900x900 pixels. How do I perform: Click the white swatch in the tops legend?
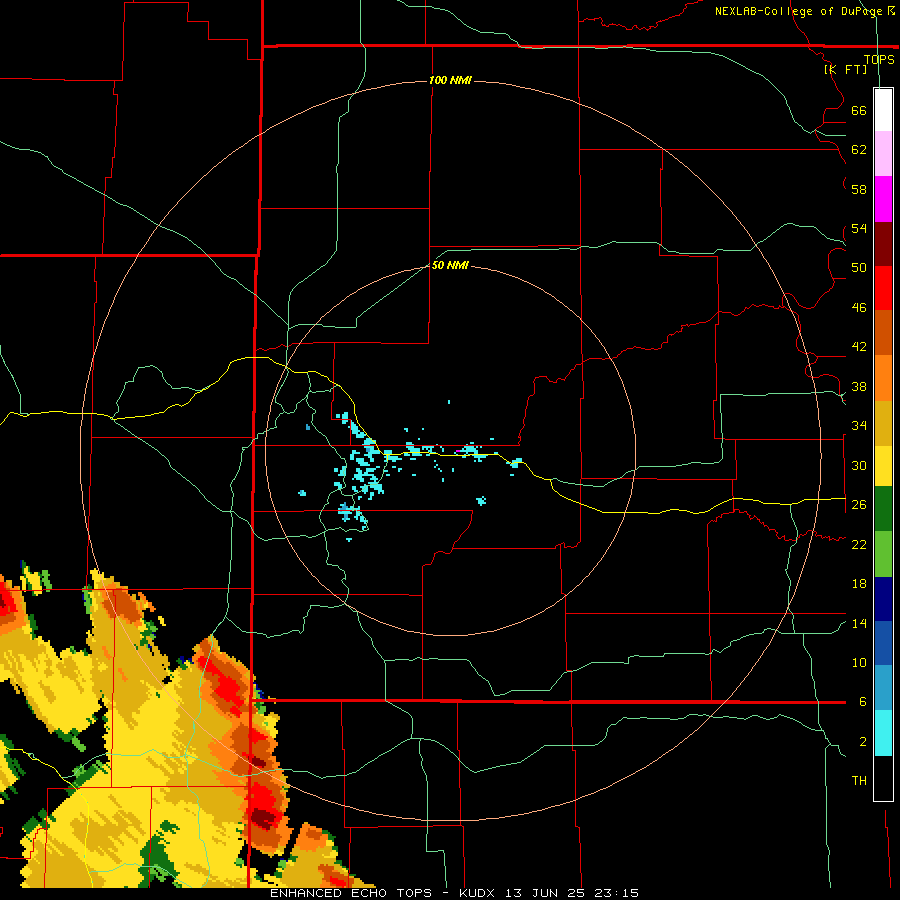[x=883, y=110]
